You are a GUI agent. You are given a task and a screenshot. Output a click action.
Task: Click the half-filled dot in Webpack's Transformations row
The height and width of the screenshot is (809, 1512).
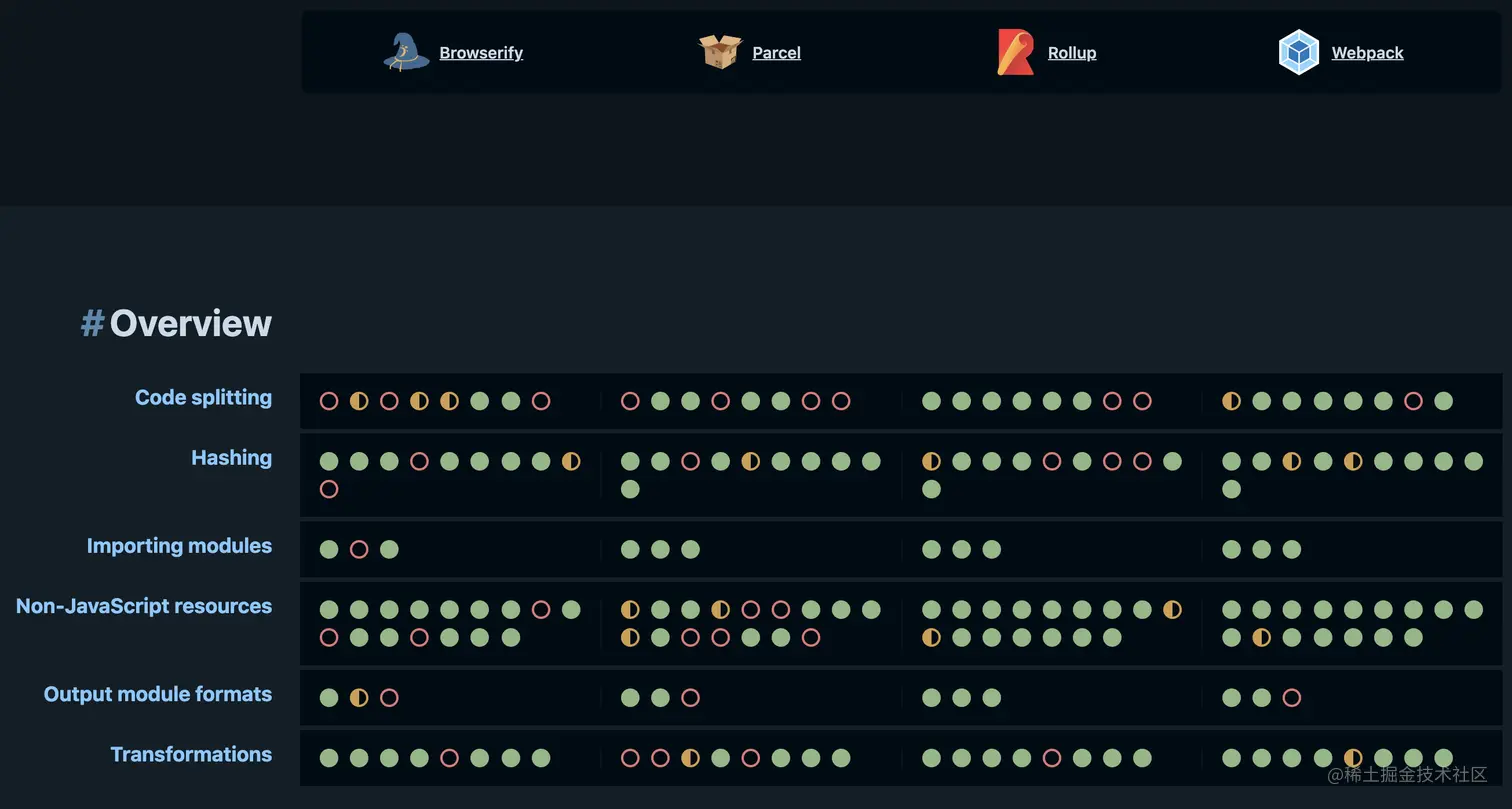point(1353,758)
